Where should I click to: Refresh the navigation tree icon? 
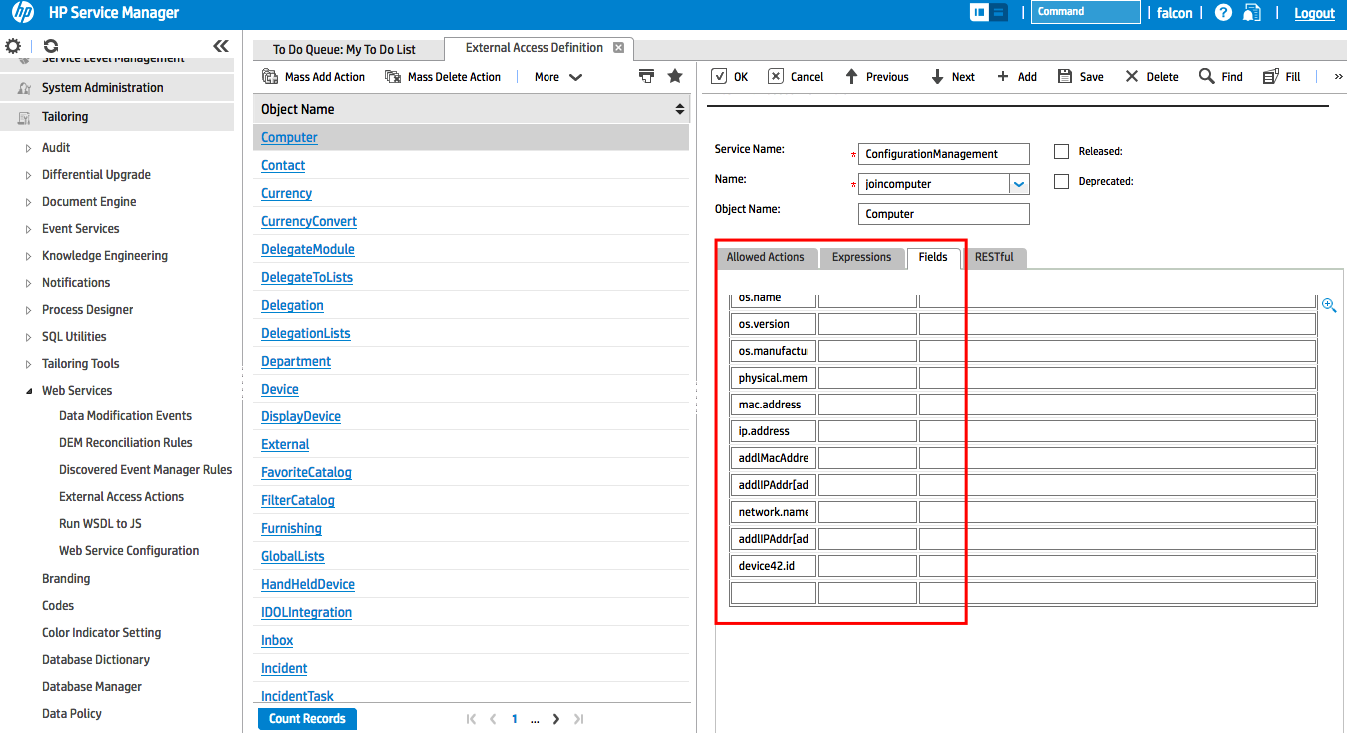point(51,46)
